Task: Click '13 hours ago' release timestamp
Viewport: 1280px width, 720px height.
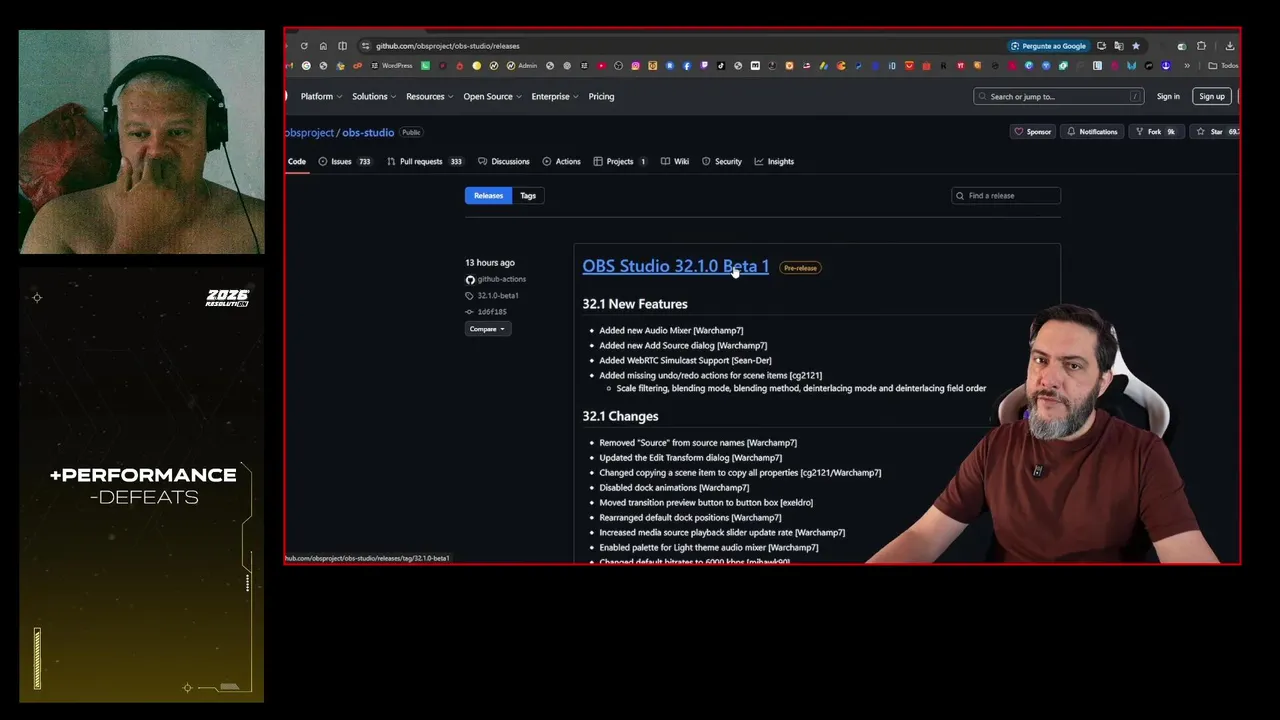Action: pyautogui.click(x=490, y=263)
